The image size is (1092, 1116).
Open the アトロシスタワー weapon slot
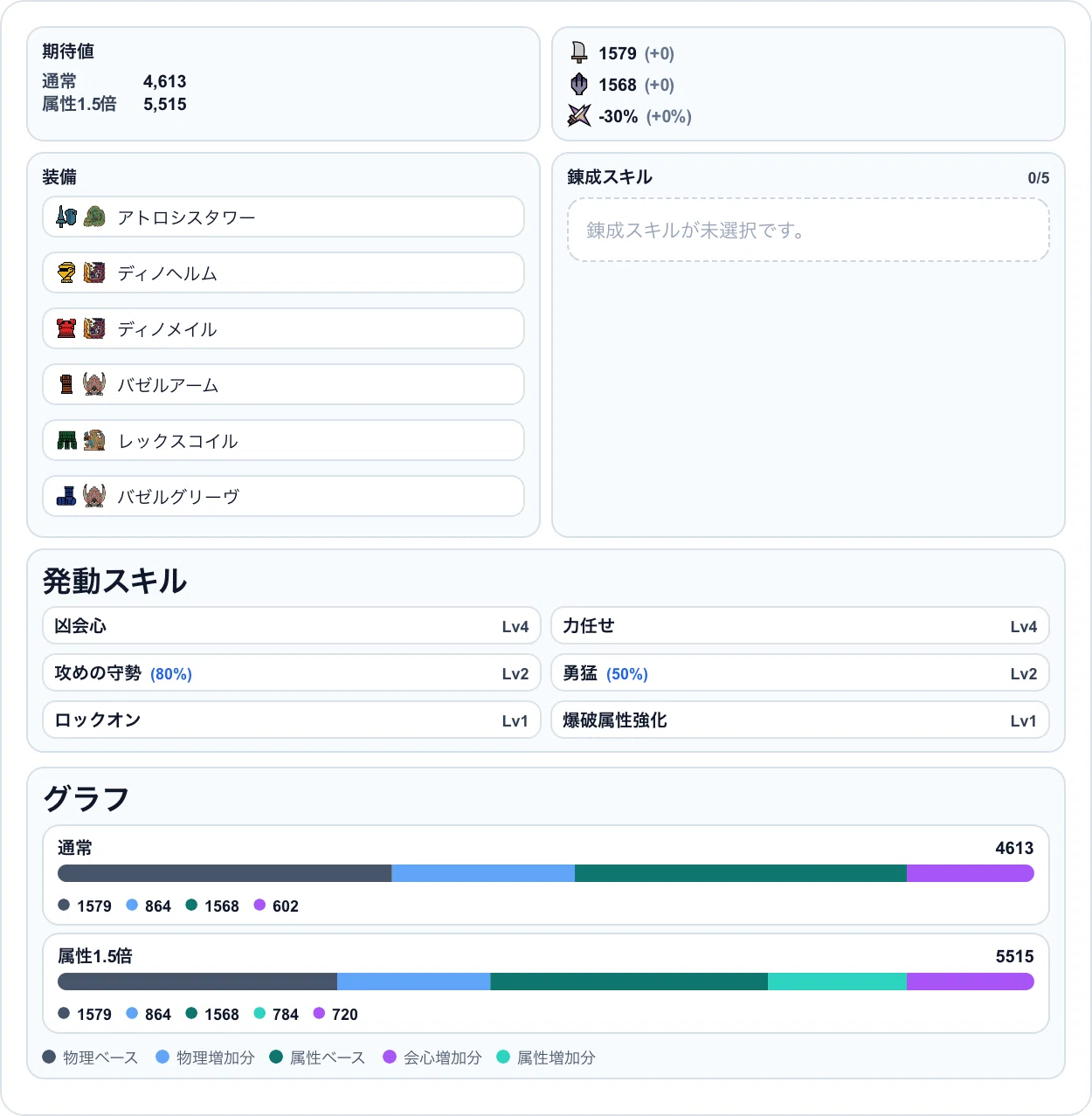283,217
